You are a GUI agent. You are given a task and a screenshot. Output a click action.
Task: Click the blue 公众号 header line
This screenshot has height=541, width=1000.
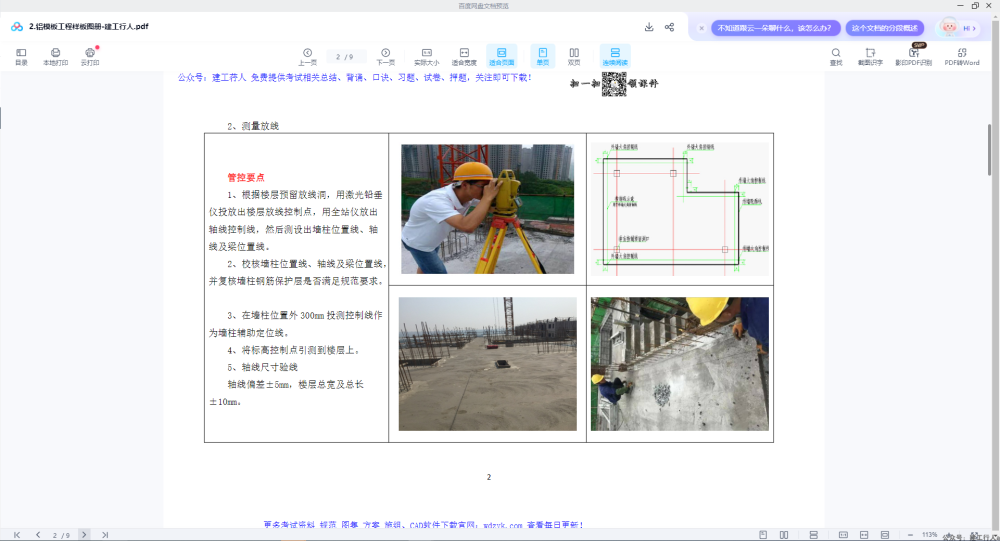click(x=355, y=77)
